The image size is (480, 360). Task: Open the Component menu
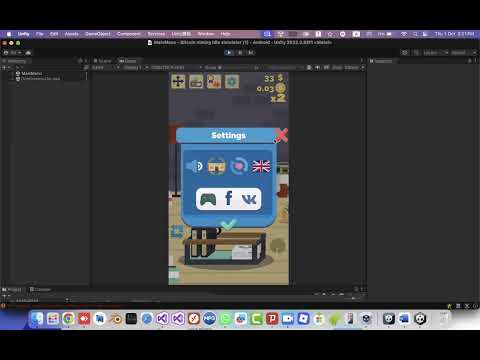tap(129, 34)
